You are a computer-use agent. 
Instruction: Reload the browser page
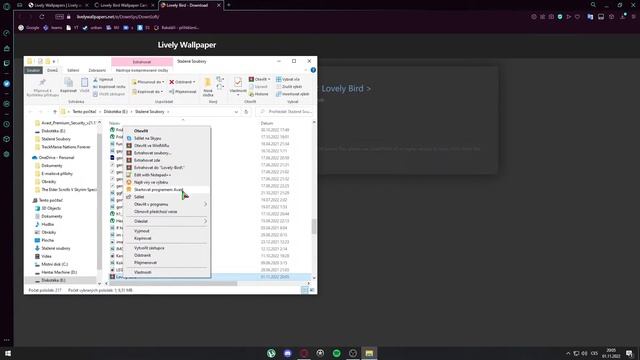tap(42, 17)
